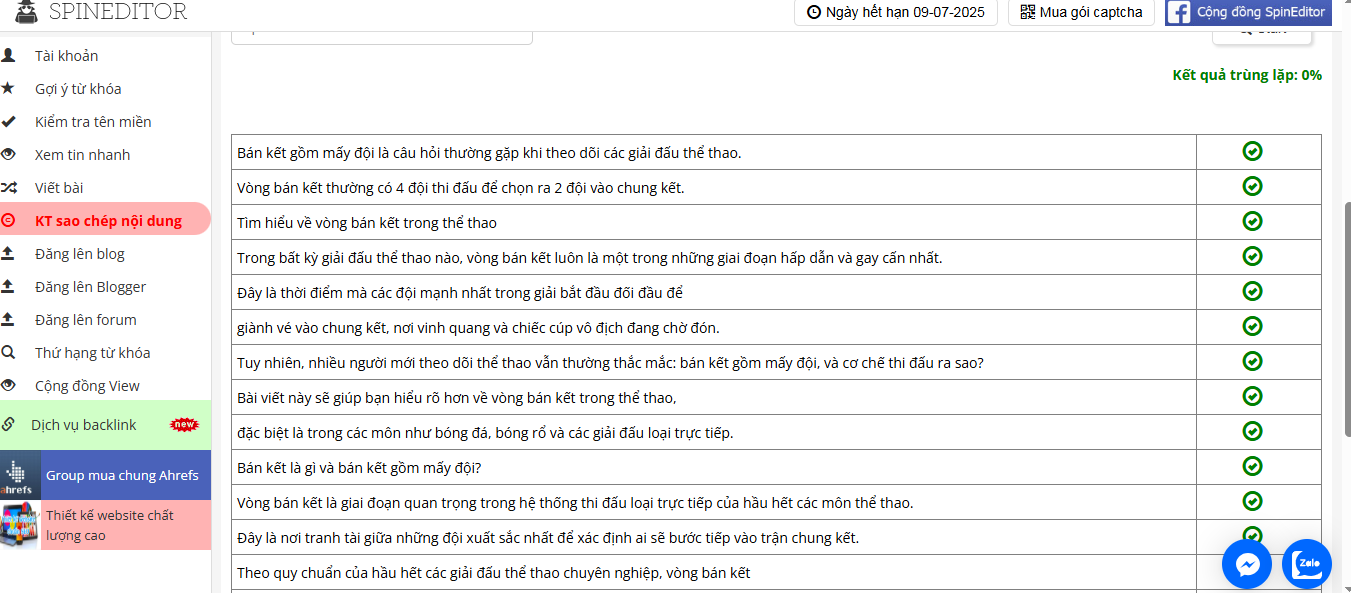
Task: Click upload icon beside Đăng lên Blogger
Action: [8, 286]
